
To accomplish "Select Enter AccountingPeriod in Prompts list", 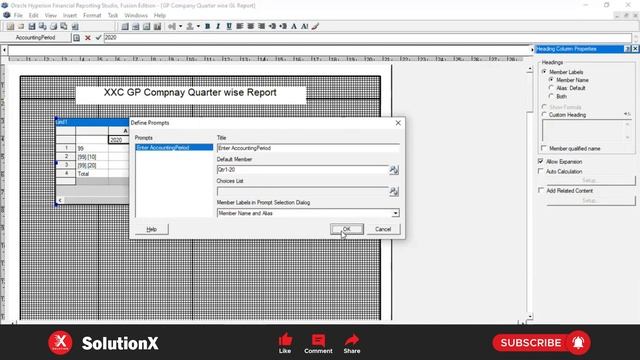I will point(174,147).
